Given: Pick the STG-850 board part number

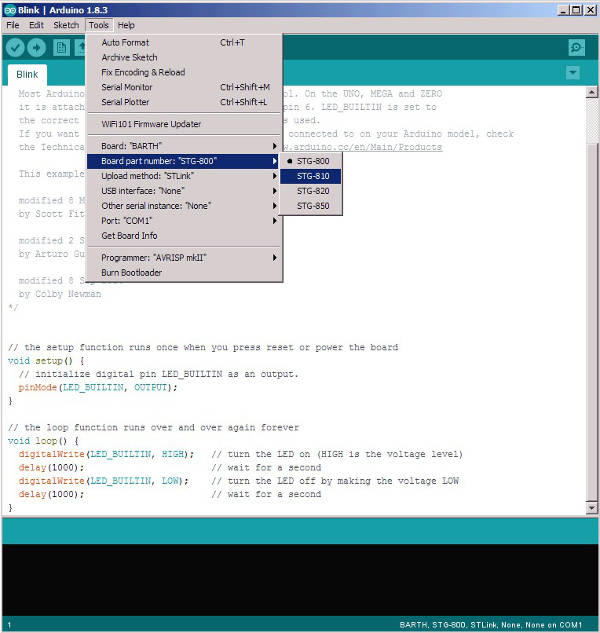Looking at the screenshot, I should [312, 206].
